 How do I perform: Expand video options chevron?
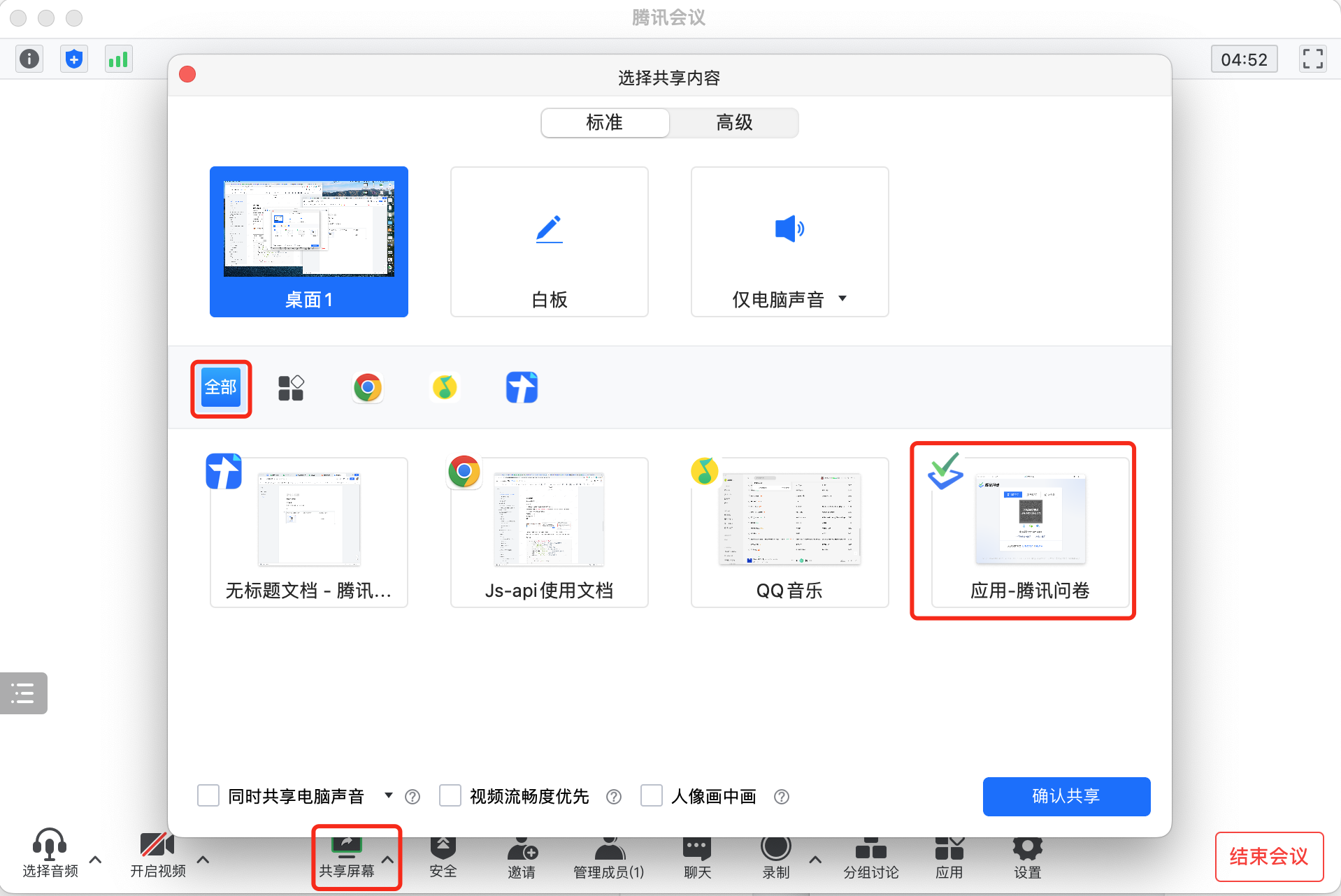[203, 860]
